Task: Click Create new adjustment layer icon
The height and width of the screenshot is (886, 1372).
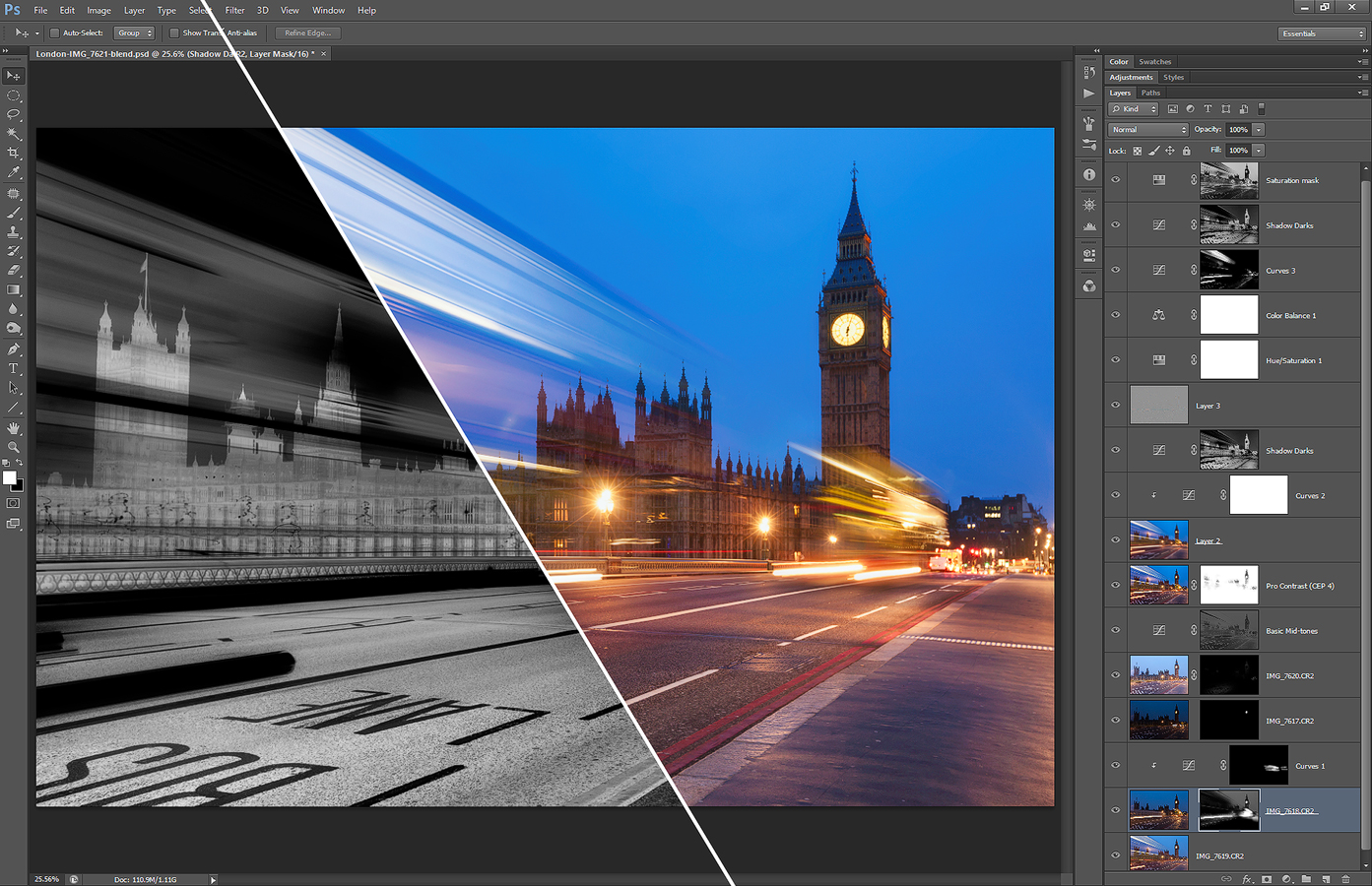Action: [1286, 879]
